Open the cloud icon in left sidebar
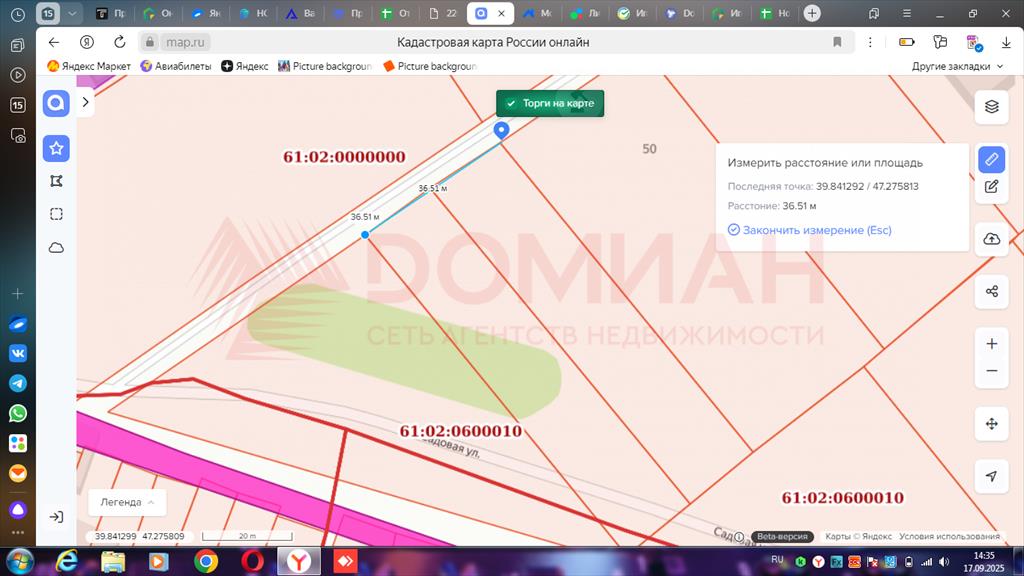 coord(56,247)
